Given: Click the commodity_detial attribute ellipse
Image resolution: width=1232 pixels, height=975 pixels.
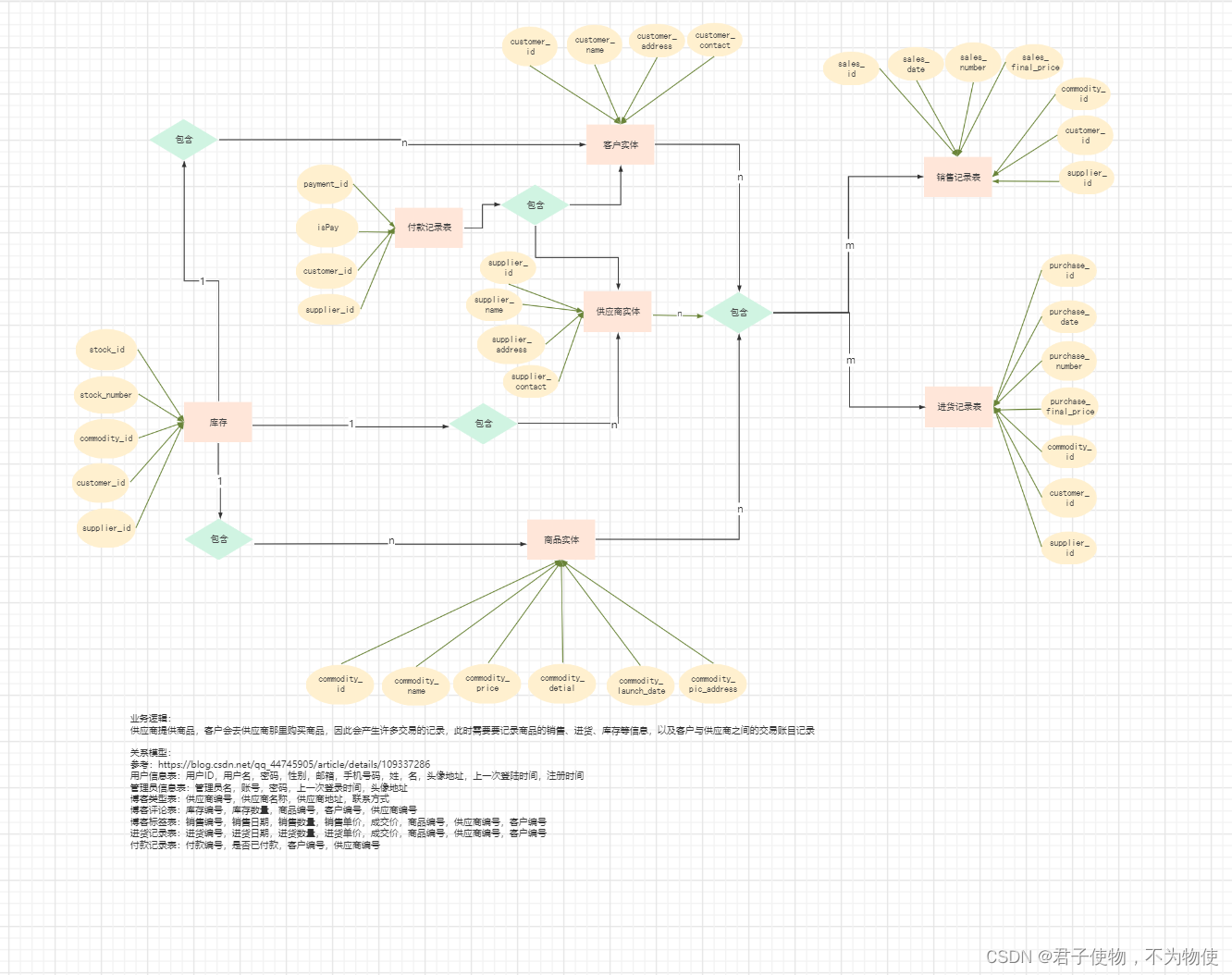Looking at the screenshot, I should pos(562,684).
